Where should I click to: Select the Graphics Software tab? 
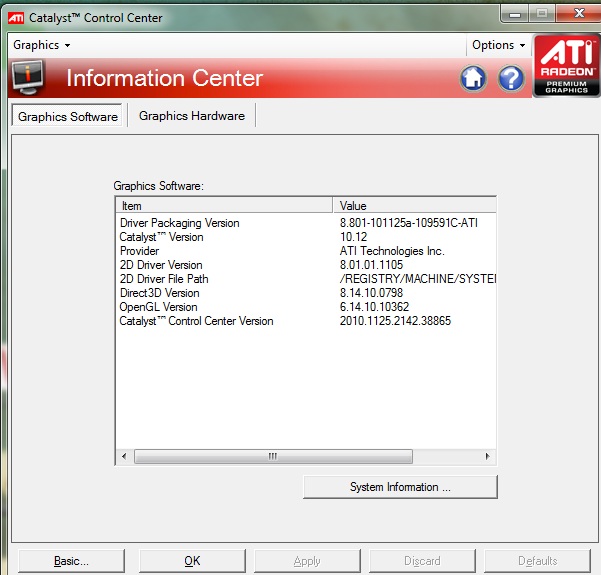click(68, 117)
